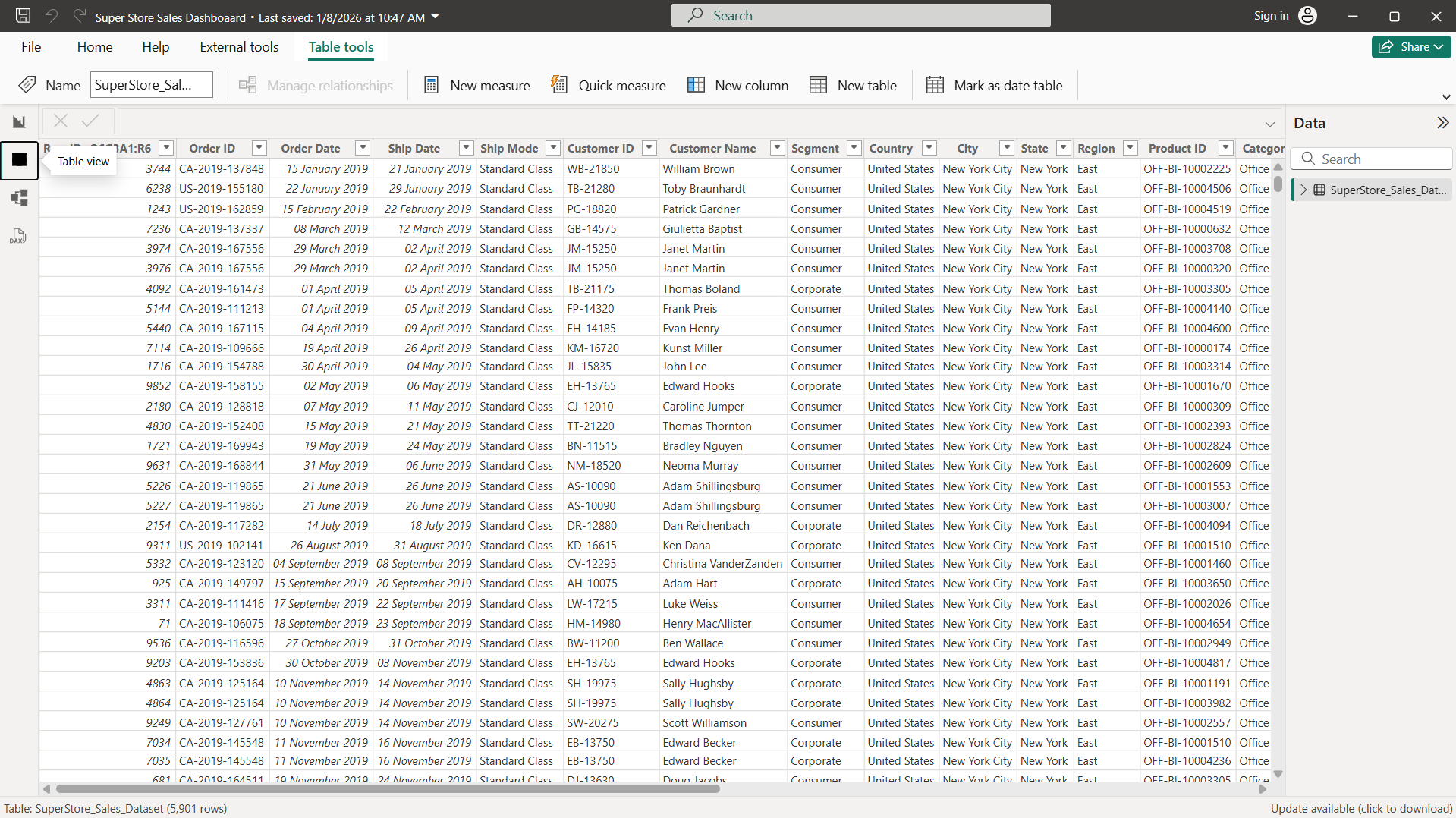Screen dimensions: 1456x818
Task: Open the External tools tab
Action: (239, 47)
